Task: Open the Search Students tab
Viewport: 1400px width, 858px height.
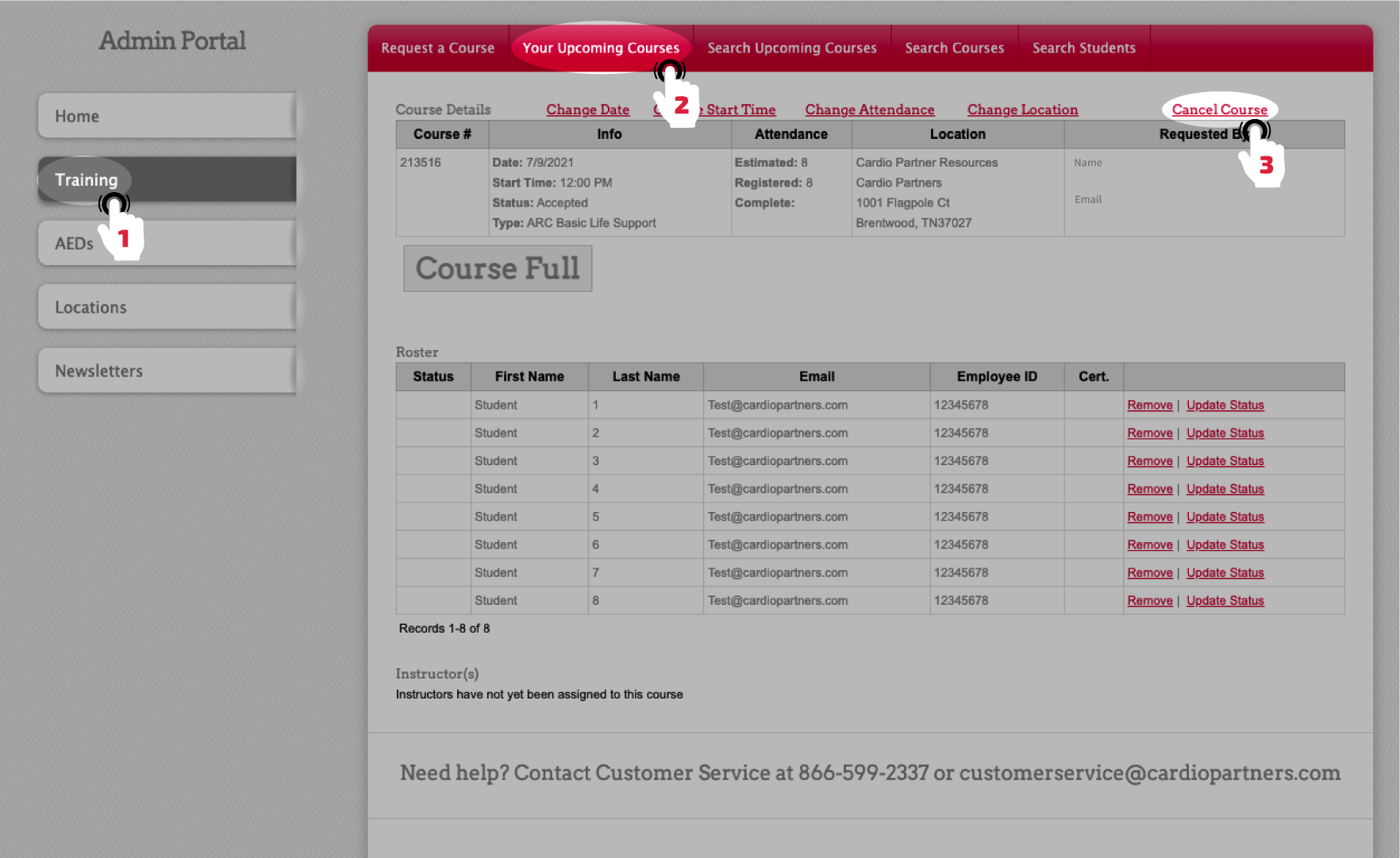Action: point(1083,48)
